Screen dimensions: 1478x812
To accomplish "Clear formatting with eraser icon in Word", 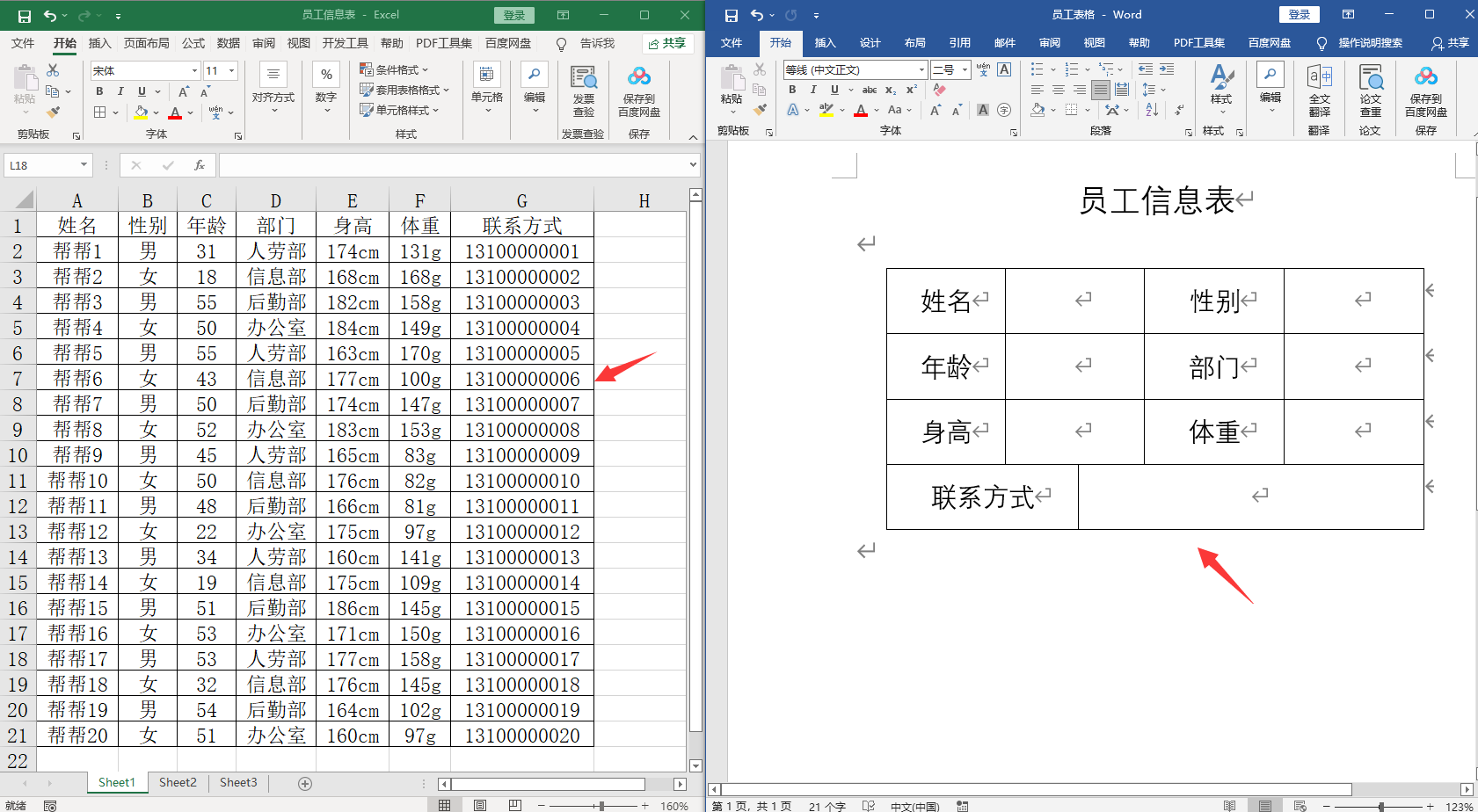I will coord(940,90).
